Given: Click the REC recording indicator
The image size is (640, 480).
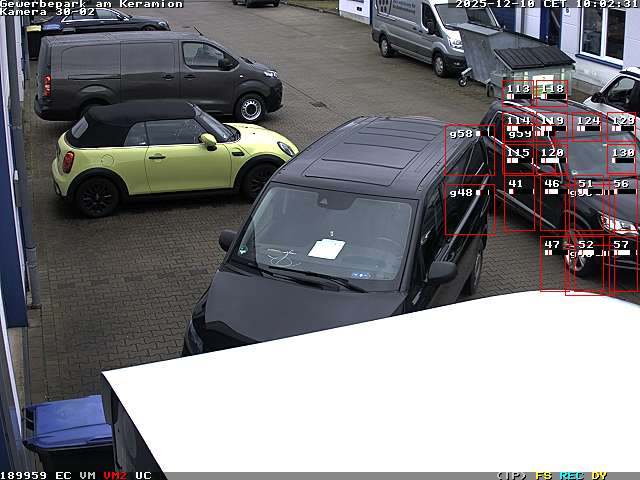Looking at the screenshot, I should pyautogui.click(x=571, y=475).
